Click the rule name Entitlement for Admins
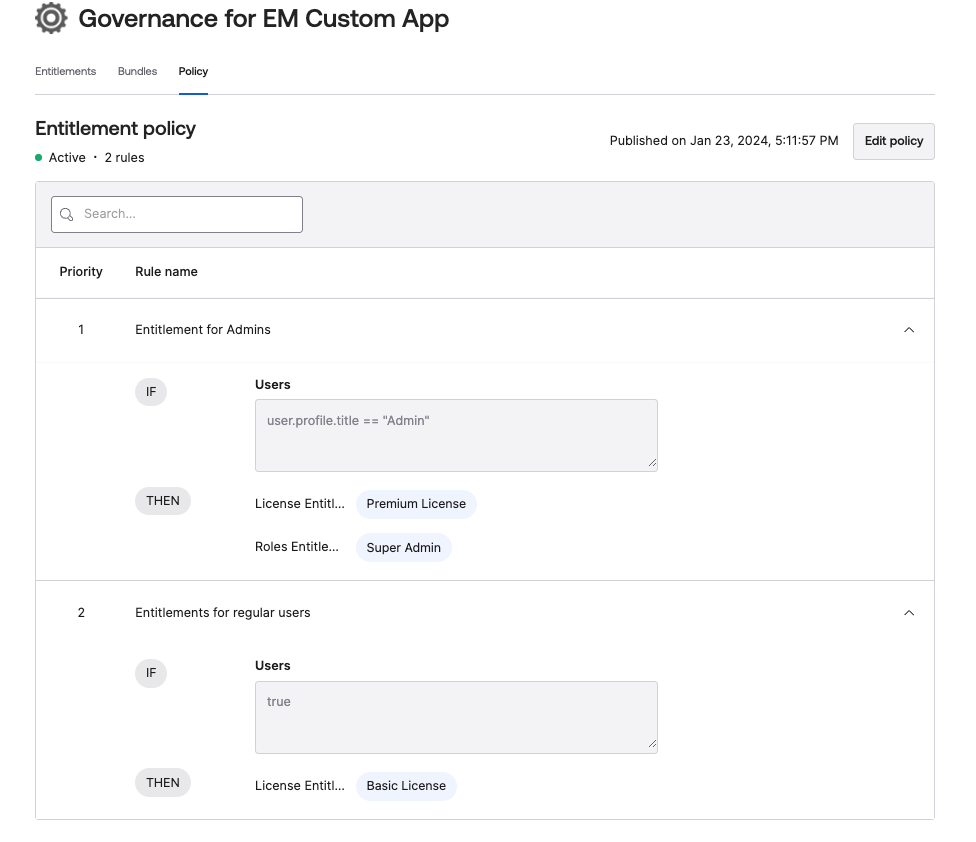The width and height of the screenshot is (976, 842). pyautogui.click(x=203, y=329)
